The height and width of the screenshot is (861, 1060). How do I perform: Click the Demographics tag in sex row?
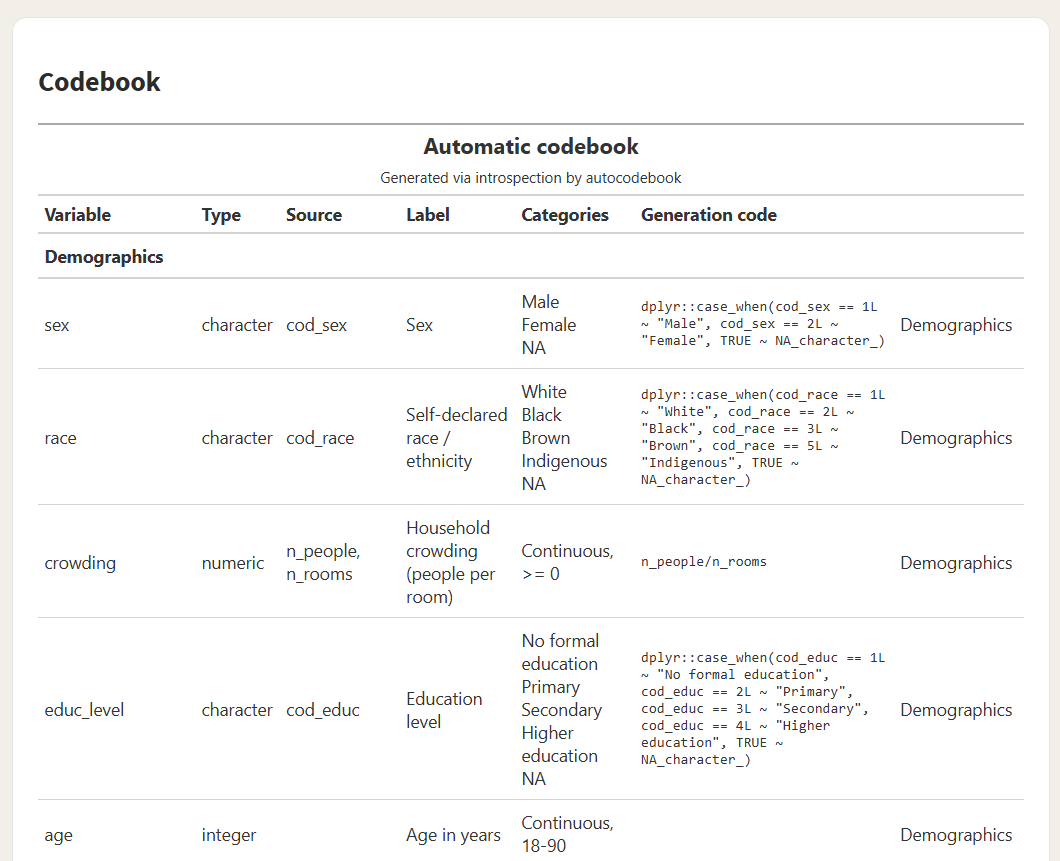click(956, 325)
